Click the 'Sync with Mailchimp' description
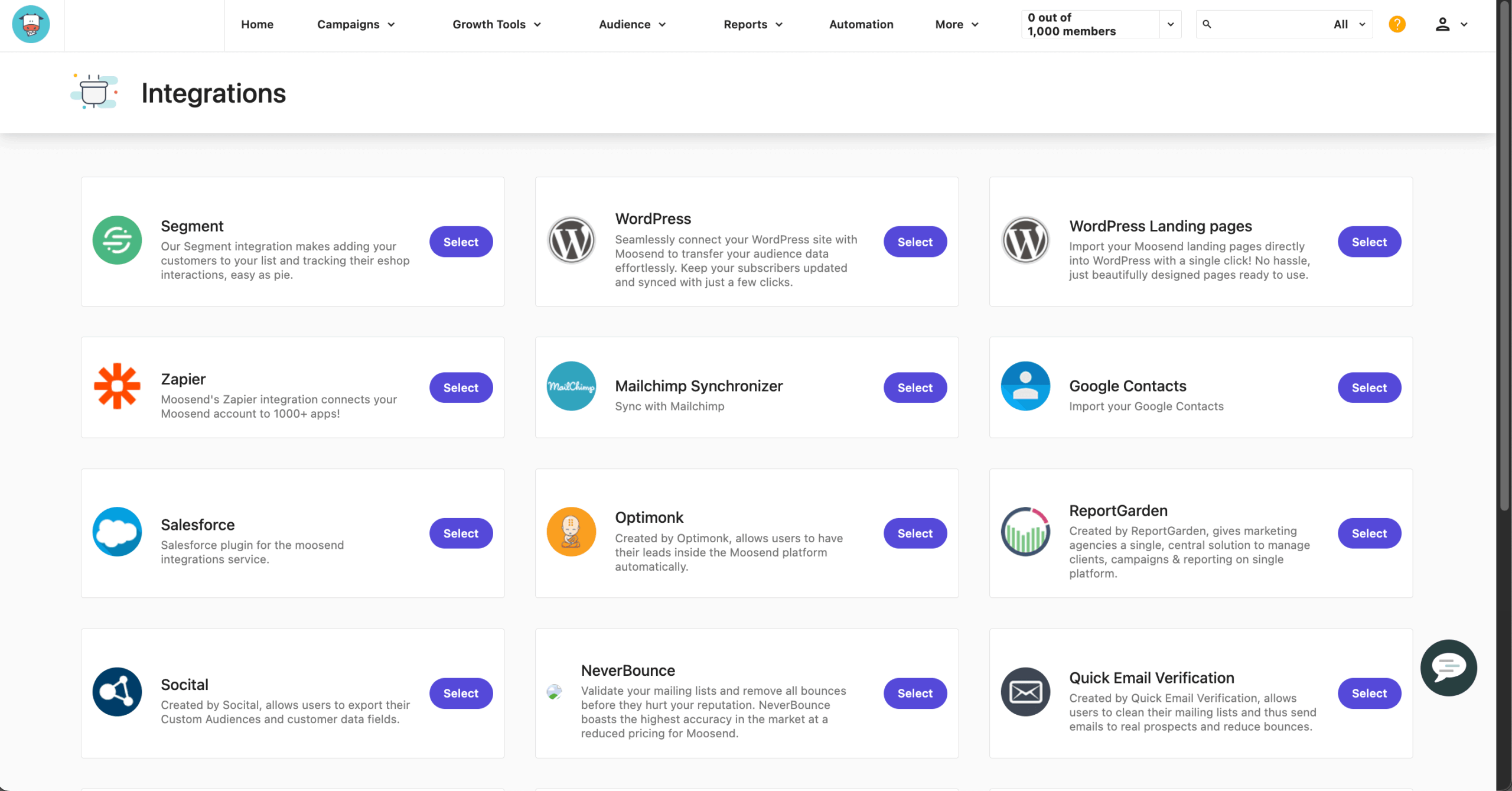Viewport: 1512px width, 791px height. point(669,406)
